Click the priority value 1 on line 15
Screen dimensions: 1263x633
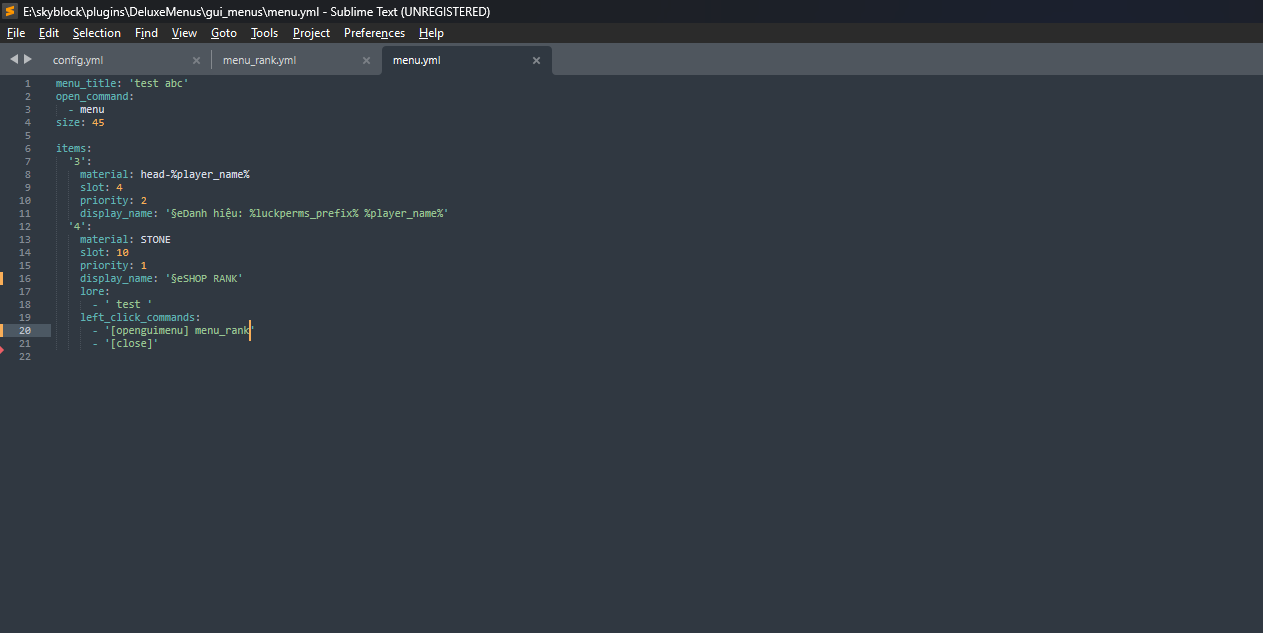point(143,265)
